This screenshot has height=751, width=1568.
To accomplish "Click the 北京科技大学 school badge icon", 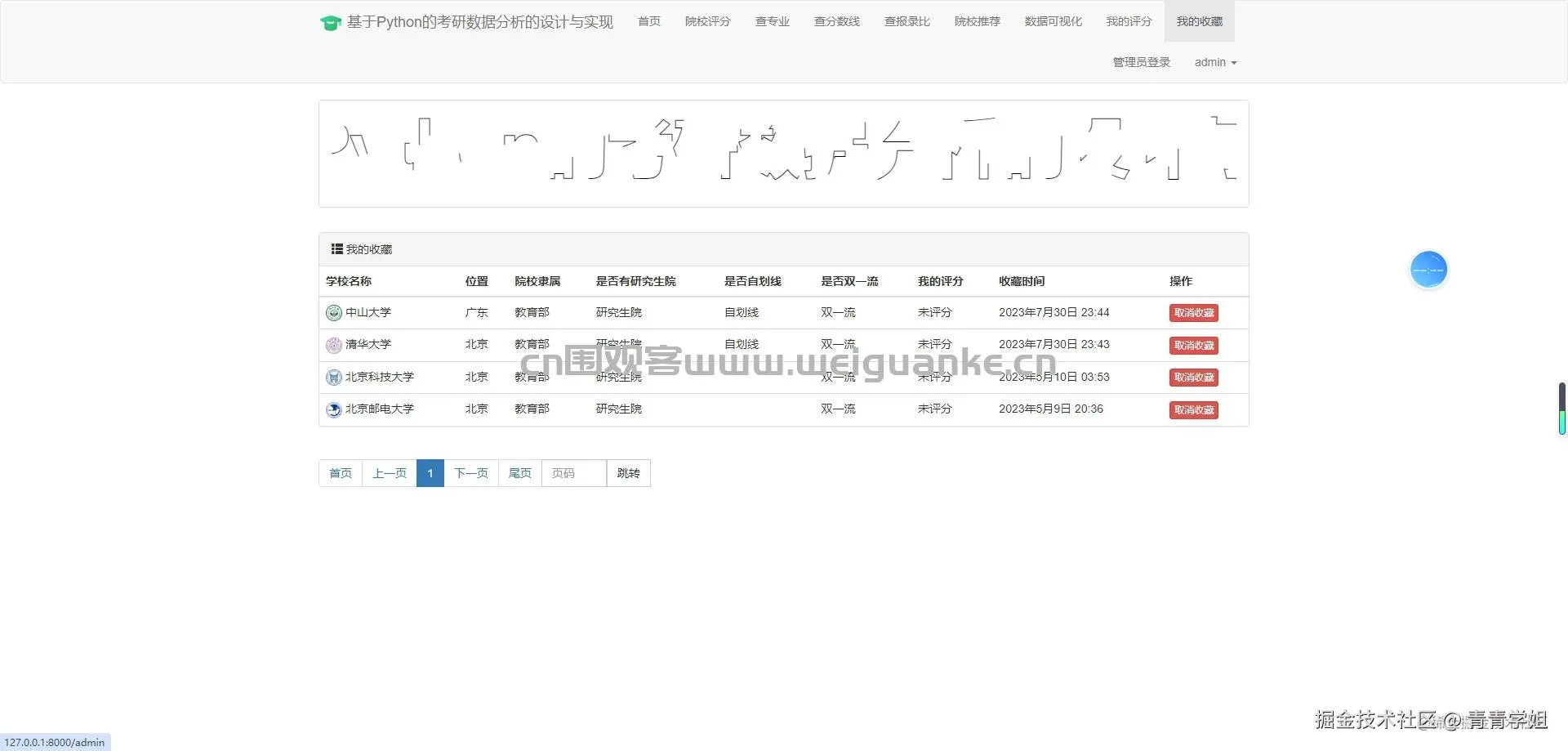I will coord(334,378).
